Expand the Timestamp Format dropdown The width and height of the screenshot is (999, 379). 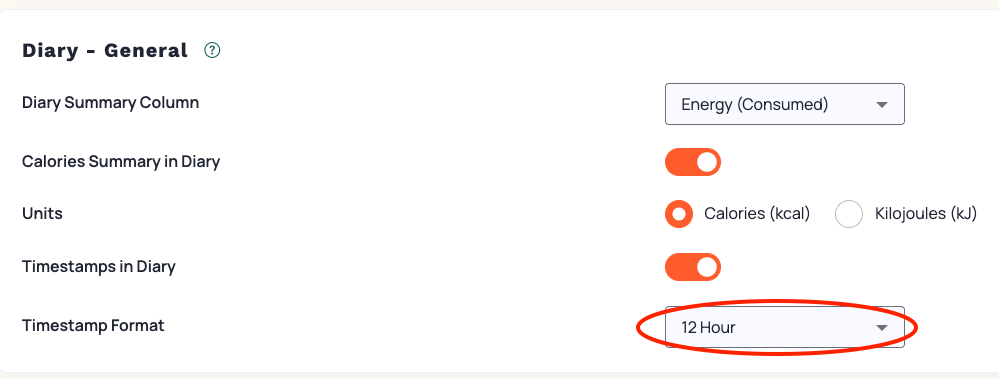[x=785, y=327]
